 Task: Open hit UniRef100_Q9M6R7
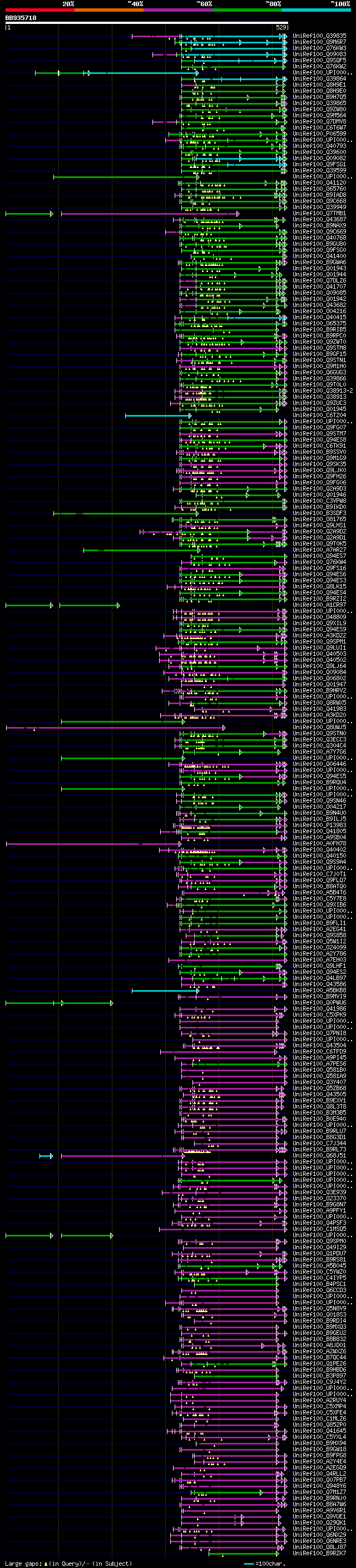319,42
